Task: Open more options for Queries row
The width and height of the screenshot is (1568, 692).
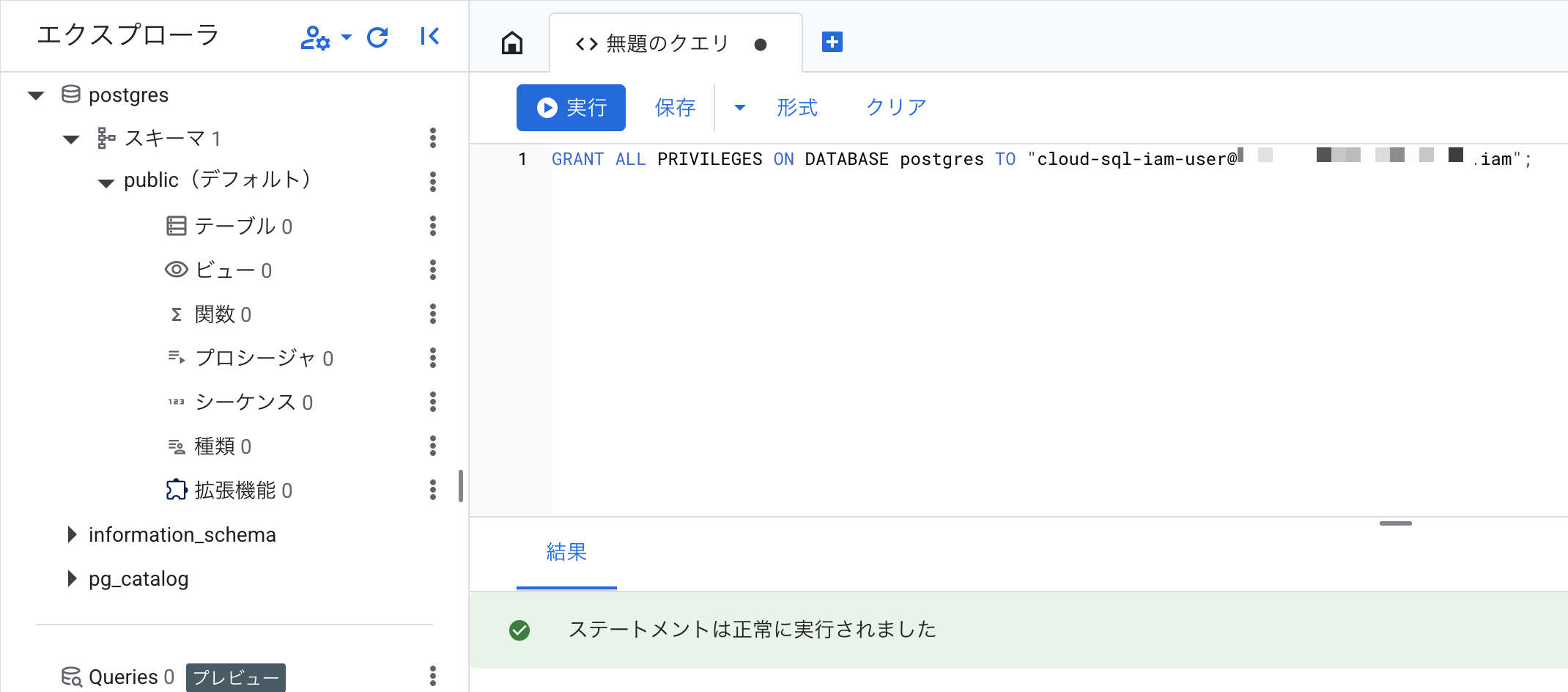Action: coord(433,676)
